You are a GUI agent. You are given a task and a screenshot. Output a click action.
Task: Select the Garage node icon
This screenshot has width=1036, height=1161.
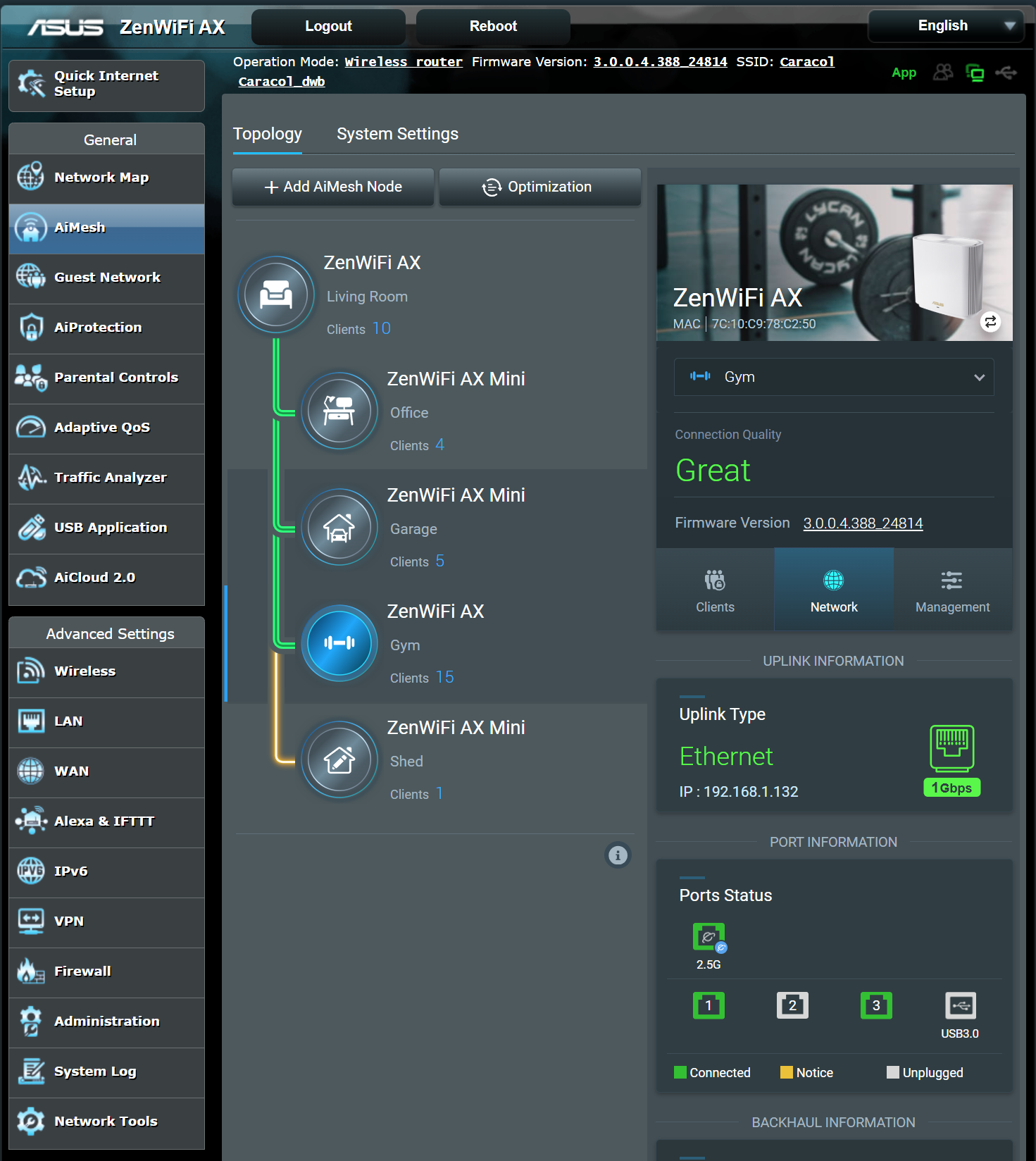coord(339,527)
